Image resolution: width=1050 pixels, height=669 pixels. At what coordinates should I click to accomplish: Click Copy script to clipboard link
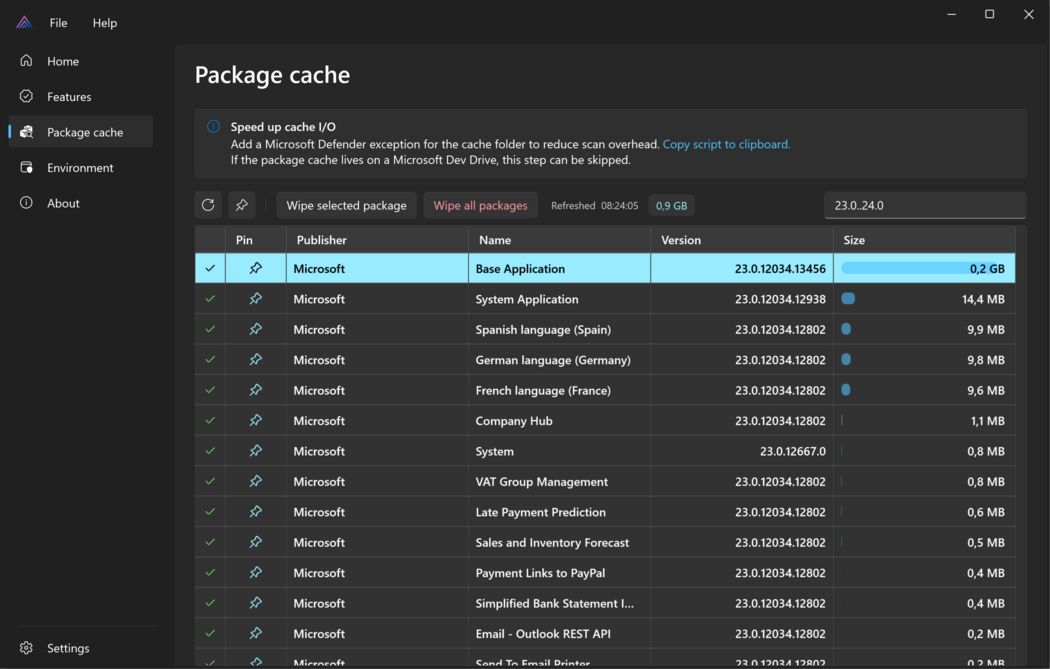[726, 144]
